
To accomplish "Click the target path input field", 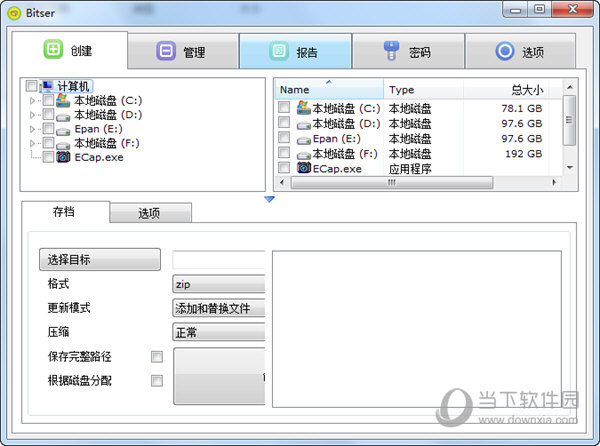I will [219, 260].
